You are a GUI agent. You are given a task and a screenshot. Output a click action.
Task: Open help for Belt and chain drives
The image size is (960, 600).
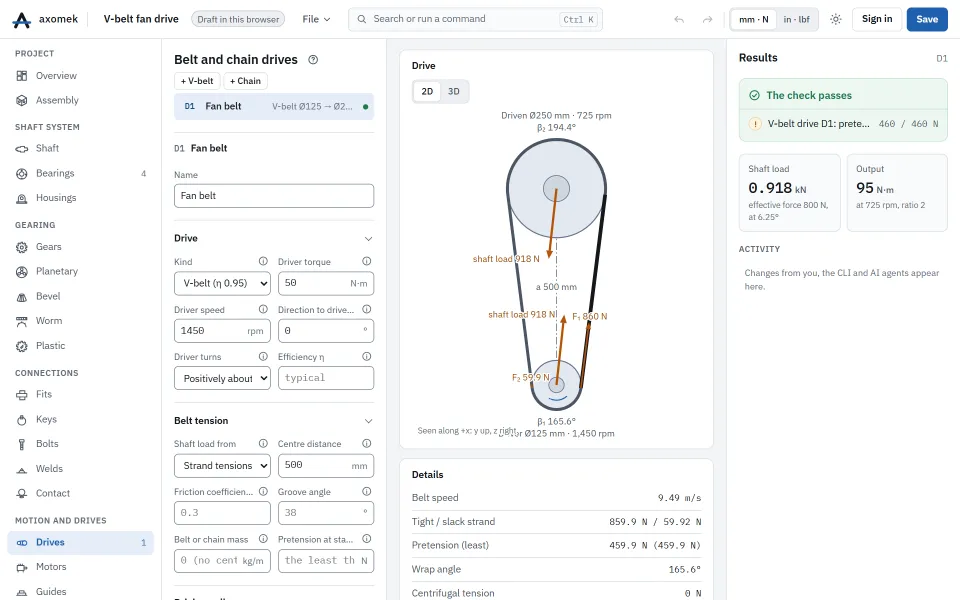pyautogui.click(x=313, y=60)
